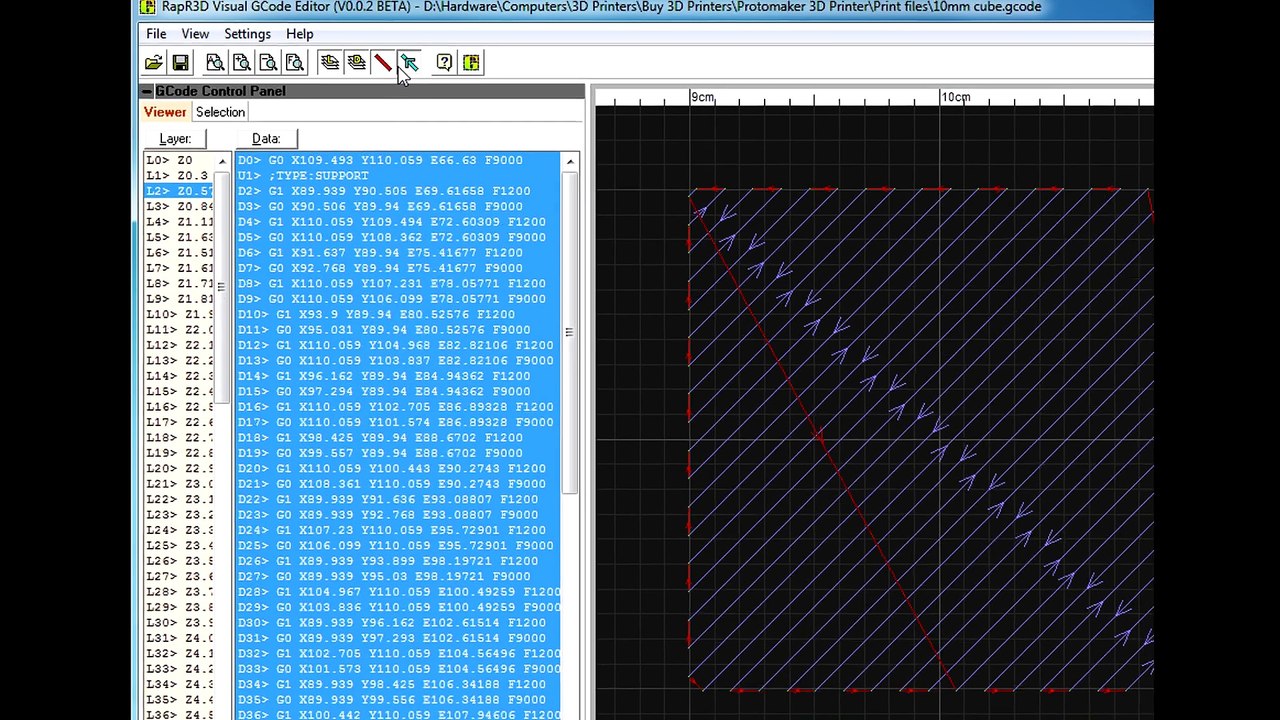The image size is (1280, 720).
Task: Select layer row L10>
Action: click(x=179, y=314)
